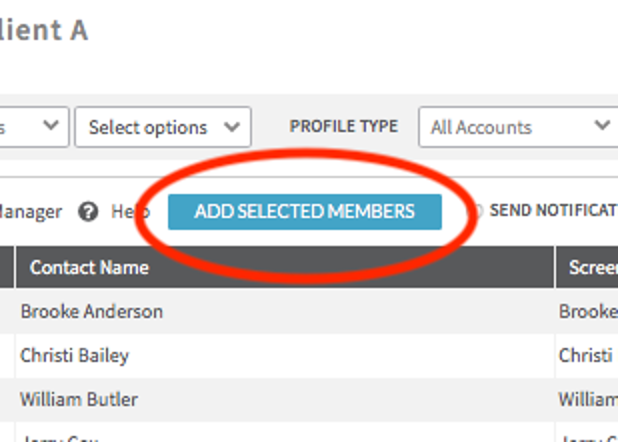
Task: Click the PROFILE TYPE label
Action: point(344,126)
